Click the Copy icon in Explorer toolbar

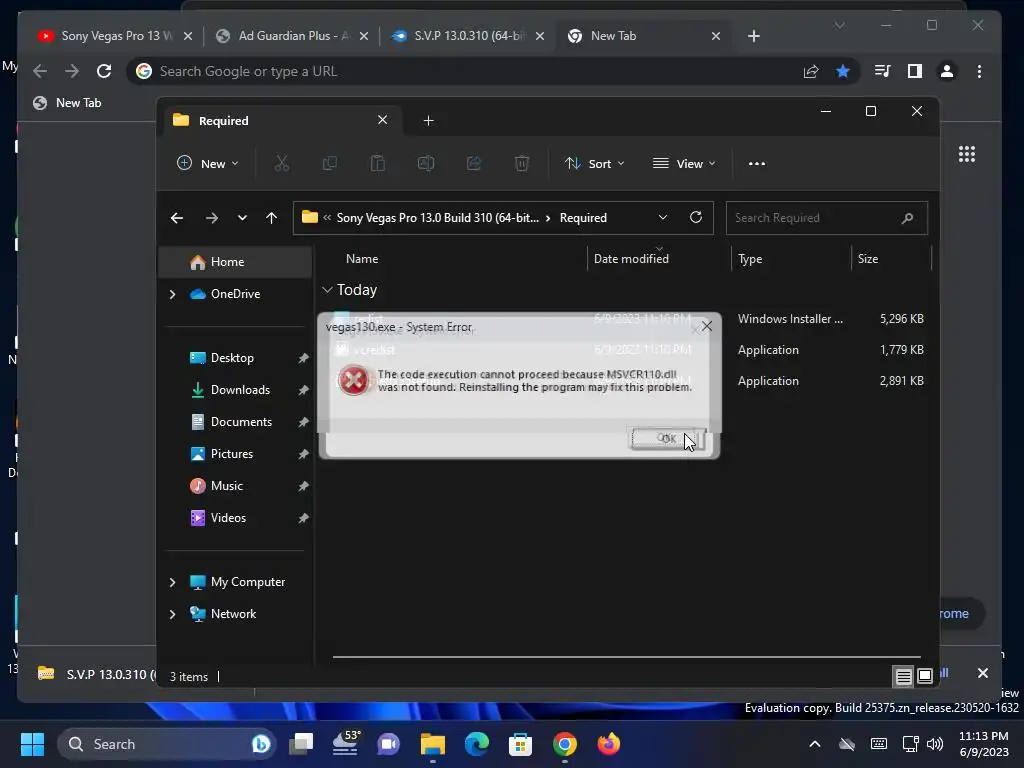(330, 163)
